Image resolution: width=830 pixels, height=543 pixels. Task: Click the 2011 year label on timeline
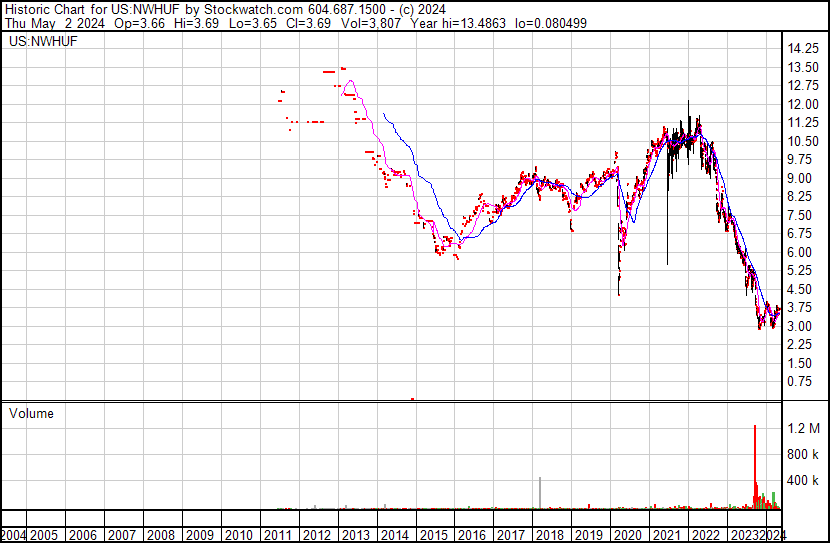[278, 535]
